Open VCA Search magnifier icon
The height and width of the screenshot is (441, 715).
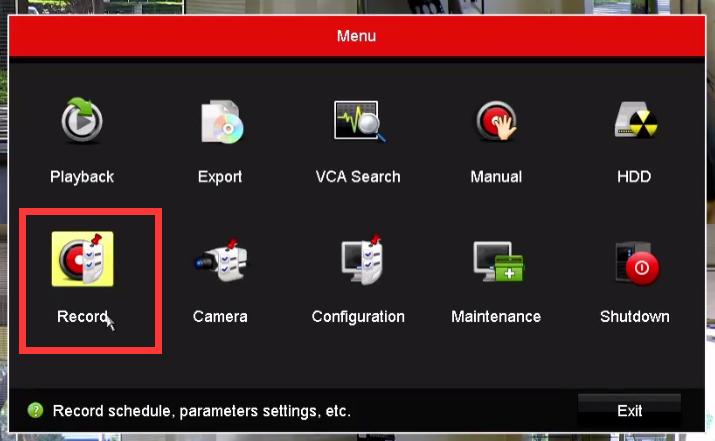(358, 123)
